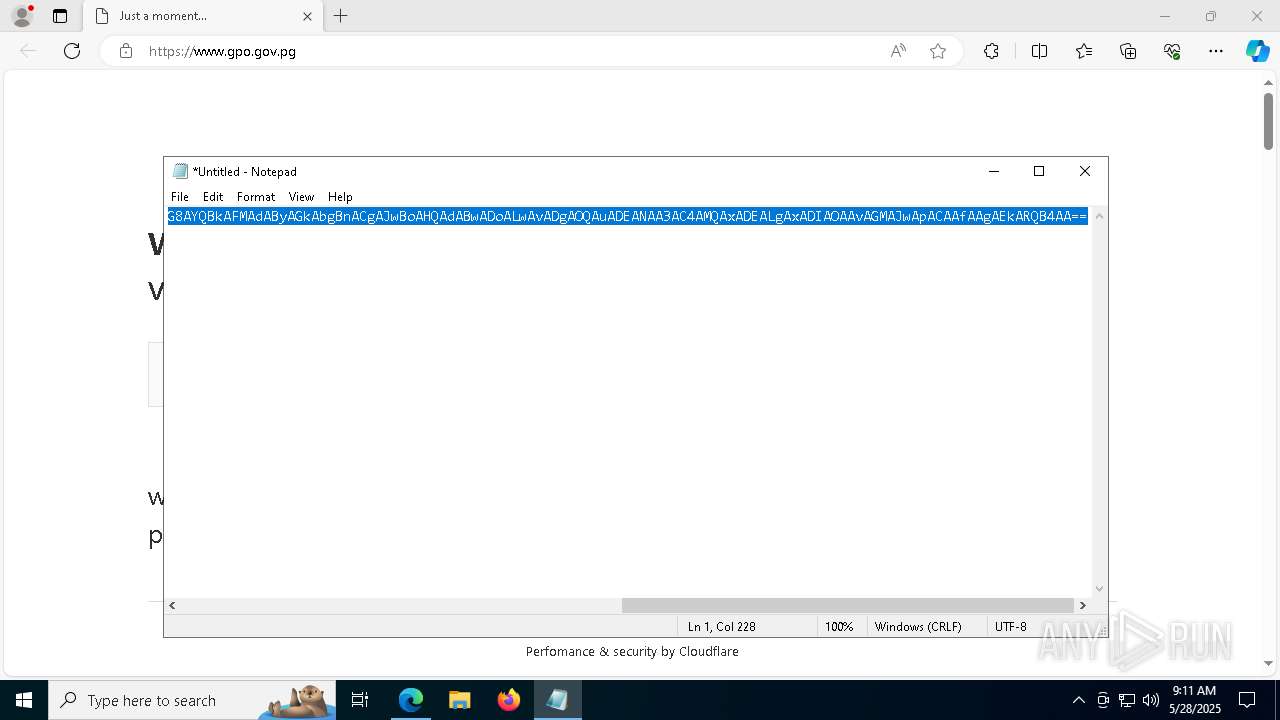
Task: Click the selected base64 text line
Action: (x=627, y=216)
